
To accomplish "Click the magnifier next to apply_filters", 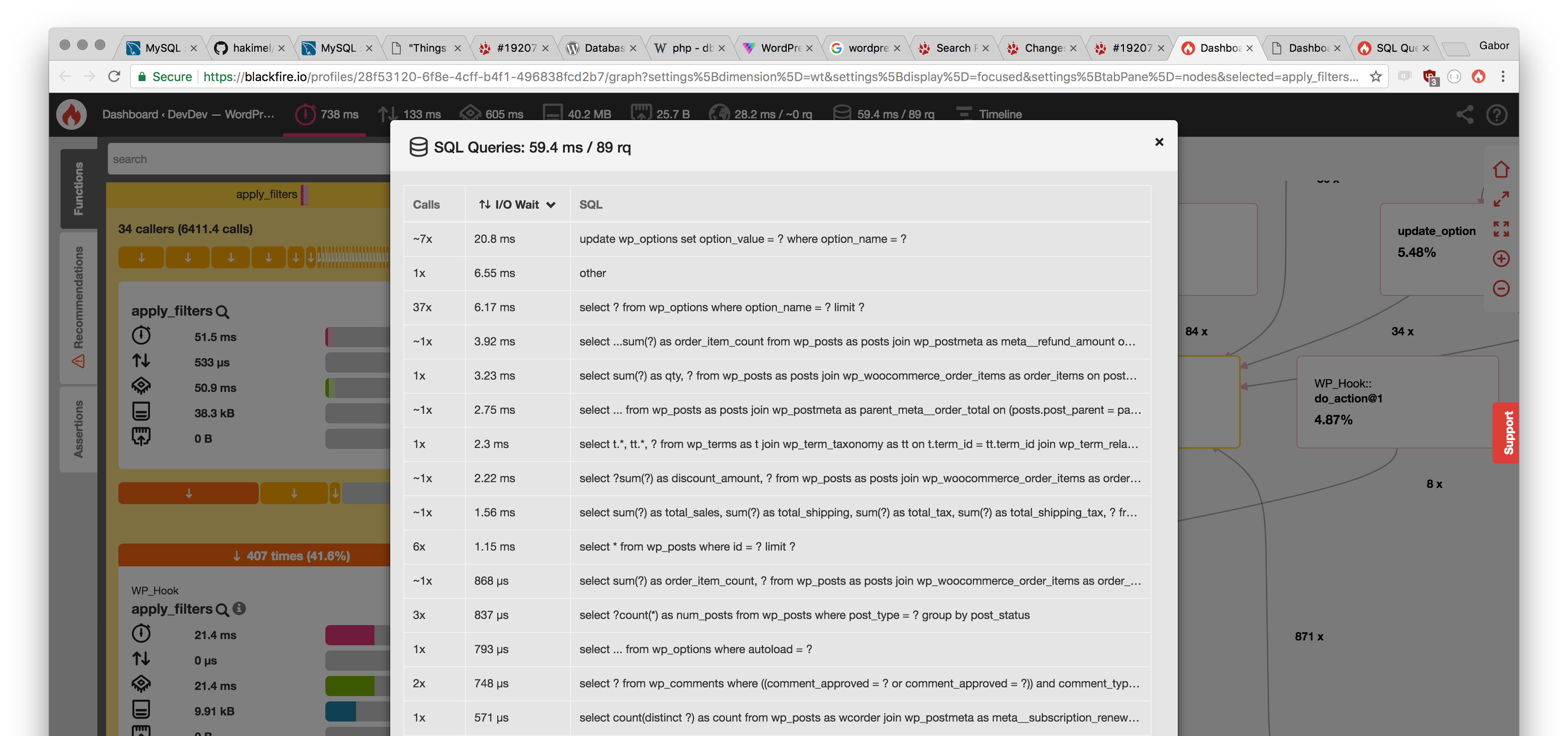I will 223,312.
